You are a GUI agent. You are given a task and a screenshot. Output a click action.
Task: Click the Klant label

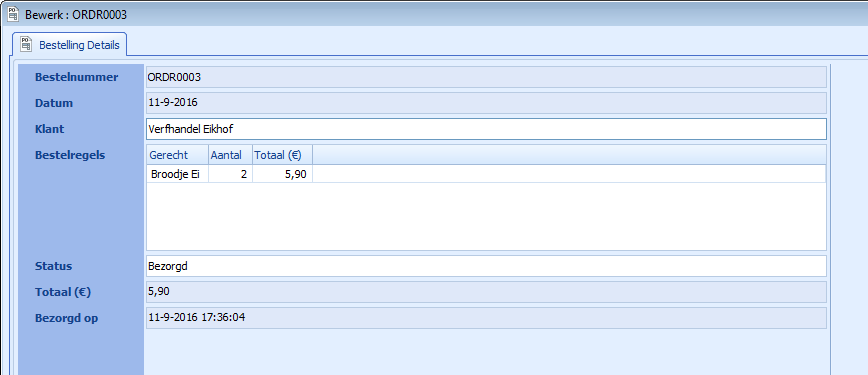tap(50, 129)
